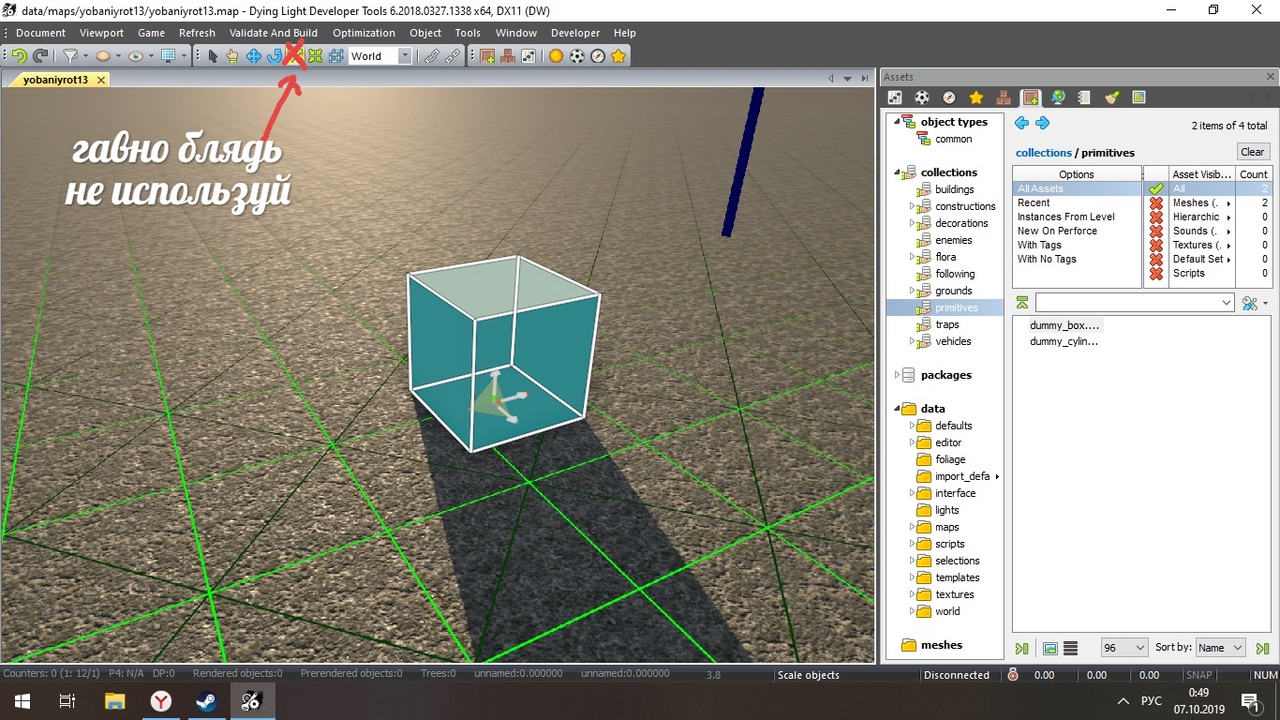Screen dimensions: 1280x720
Task: Open the broom tab icon in Assets panel
Action: [1111, 98]
